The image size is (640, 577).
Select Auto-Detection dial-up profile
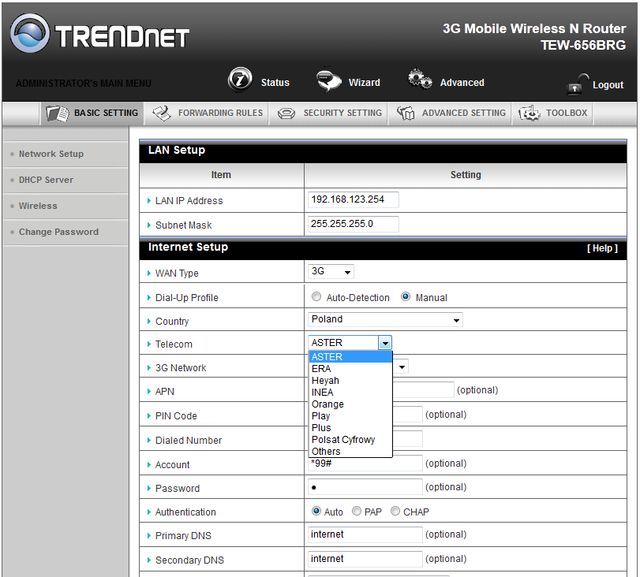[x=316, y=297]
